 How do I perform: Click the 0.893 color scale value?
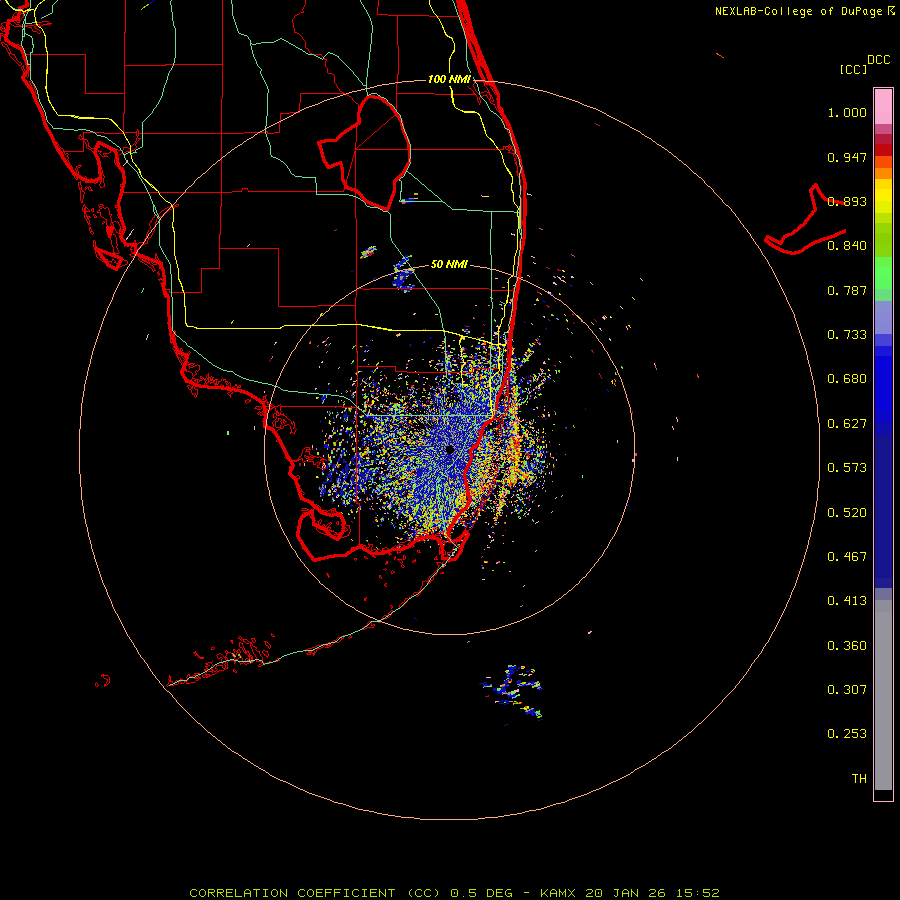pyautogui.click(x=847, y=201)
